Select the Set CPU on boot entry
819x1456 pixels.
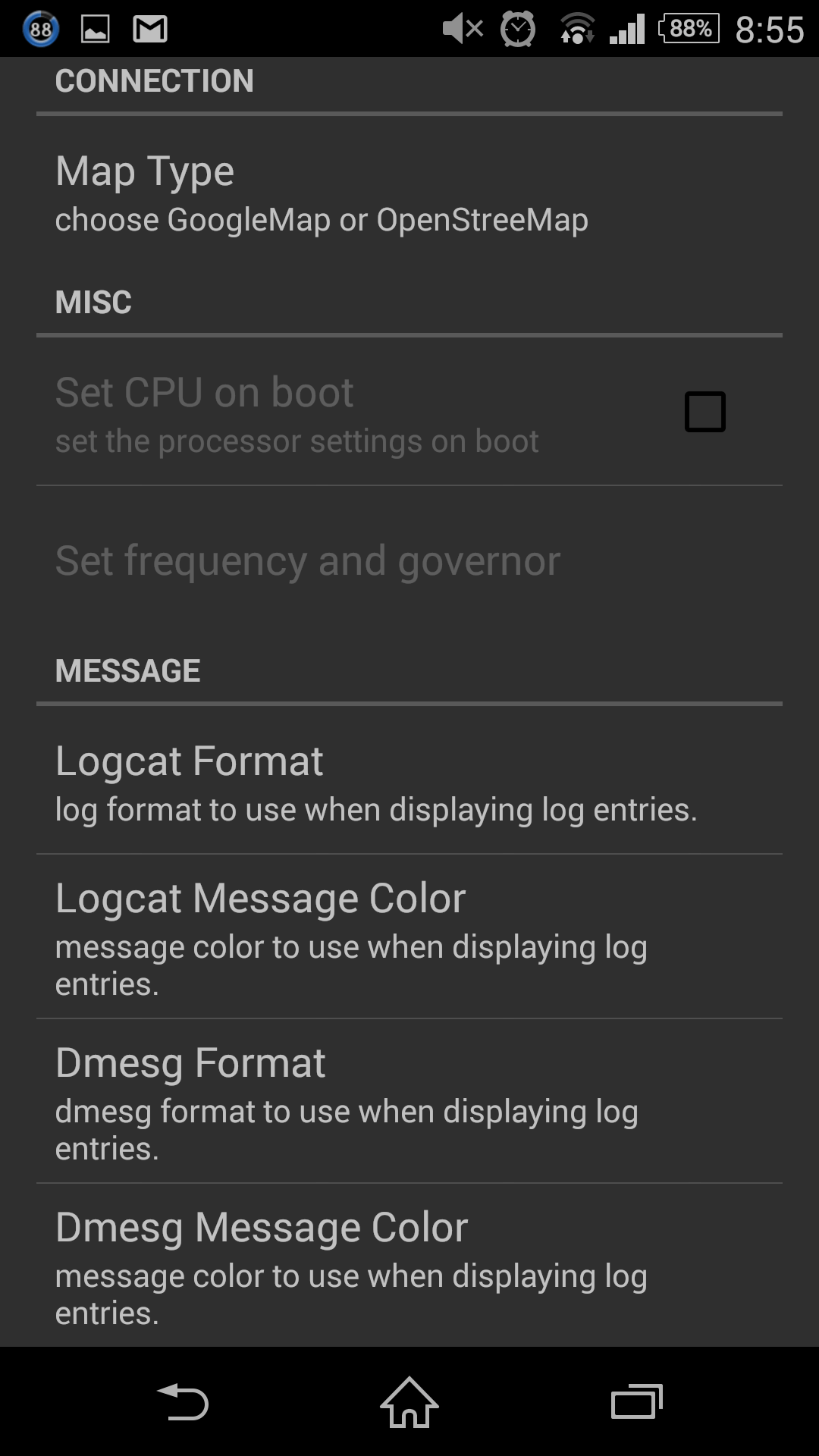click(409, 413)
